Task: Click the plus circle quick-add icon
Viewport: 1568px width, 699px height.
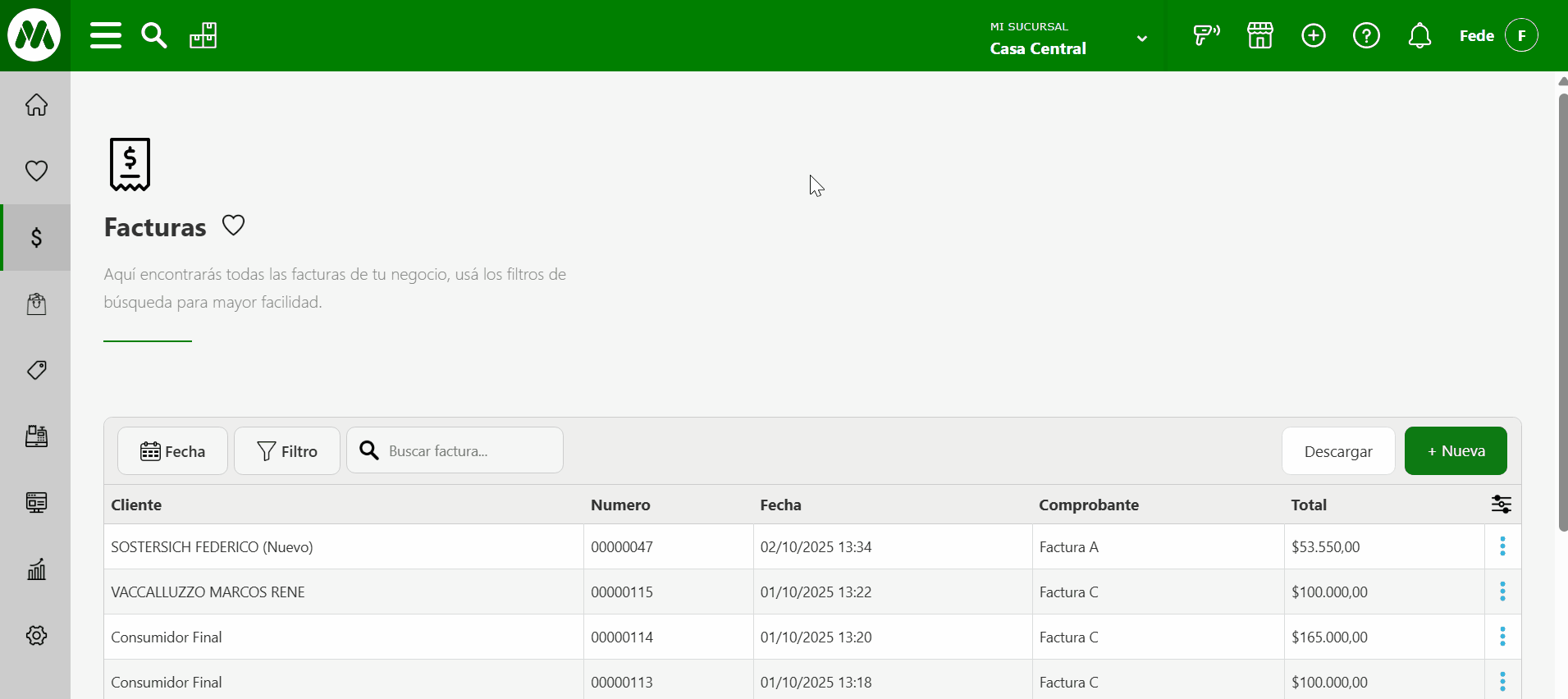Action: [1313, 36]
